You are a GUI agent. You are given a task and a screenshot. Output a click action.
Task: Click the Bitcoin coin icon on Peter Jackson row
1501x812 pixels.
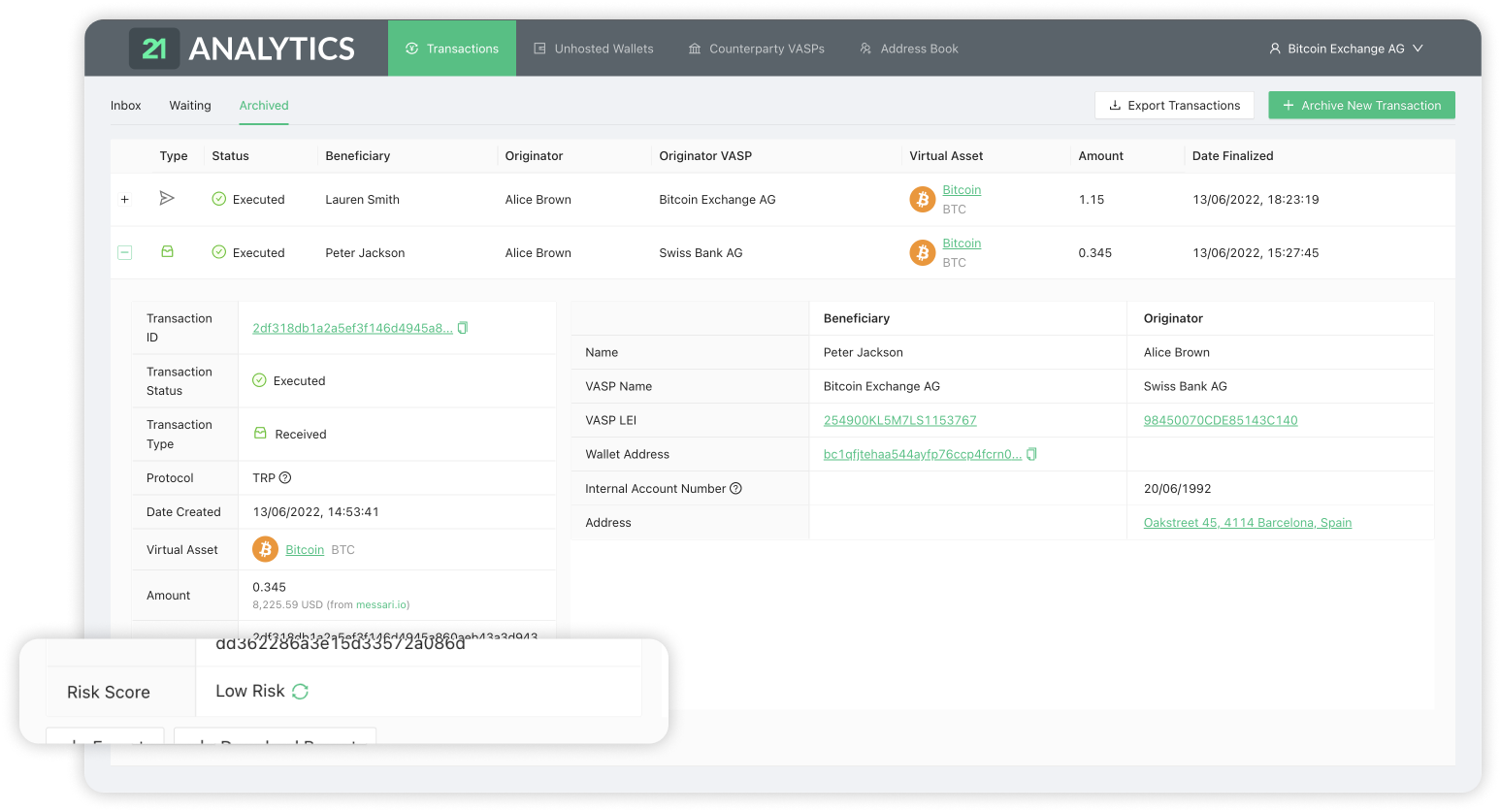tap(922, 252)
